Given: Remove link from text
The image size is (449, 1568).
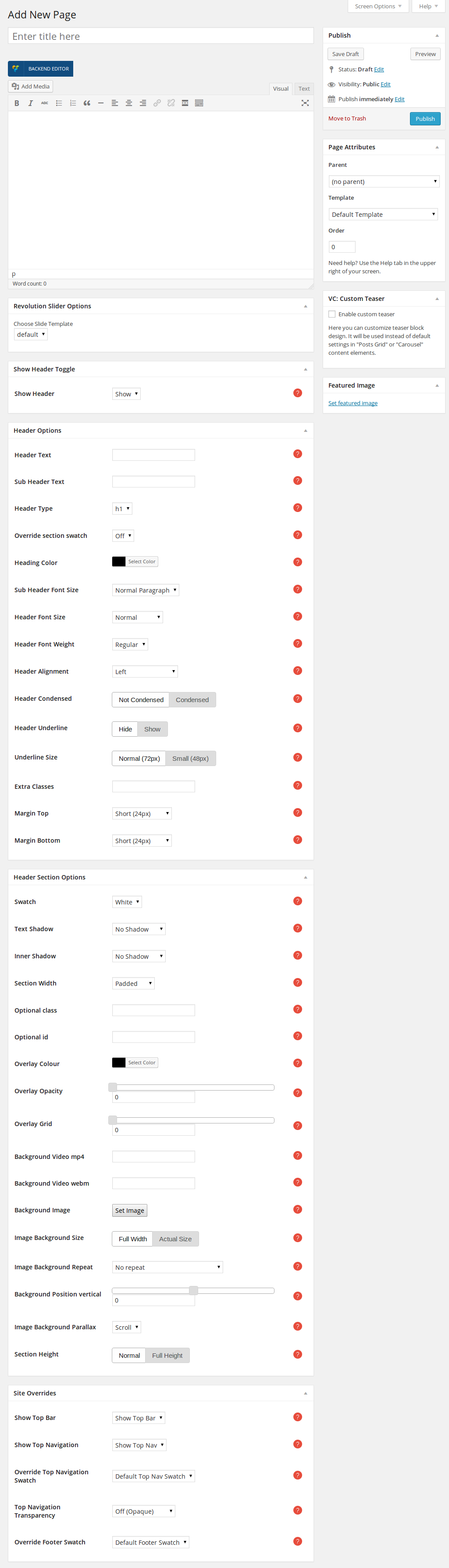Looking at the screenshot, I should (x=171, y=103).
